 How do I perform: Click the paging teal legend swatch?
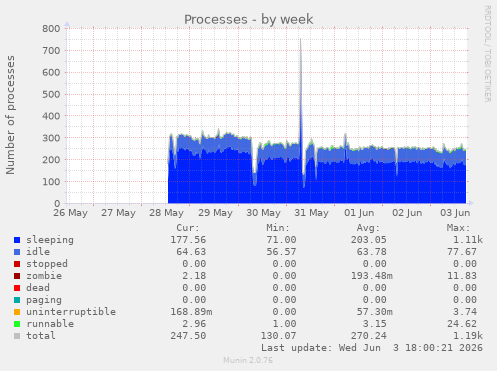pos(17,300)
